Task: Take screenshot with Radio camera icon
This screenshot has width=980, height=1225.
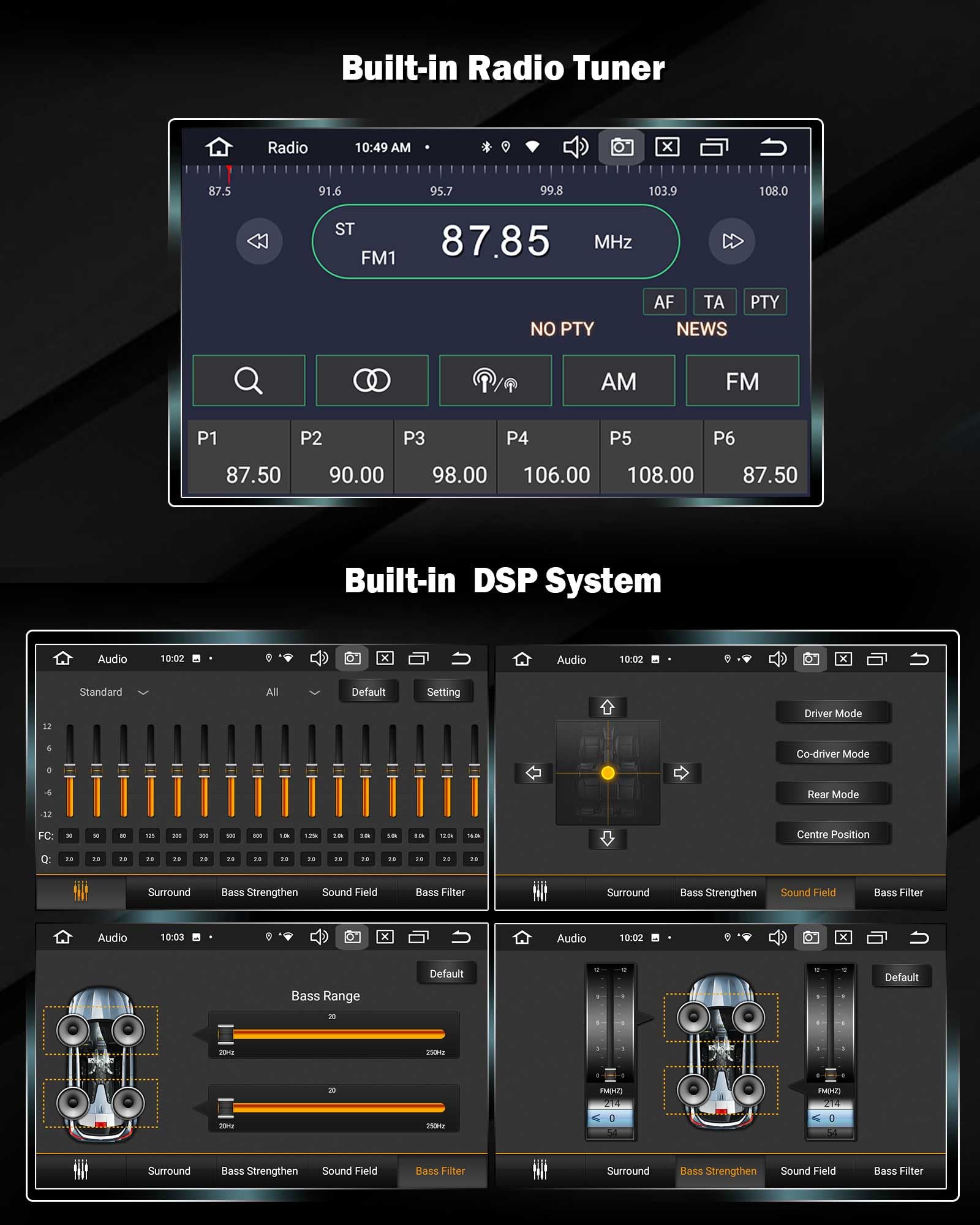Action: click(x=621, y=148)
